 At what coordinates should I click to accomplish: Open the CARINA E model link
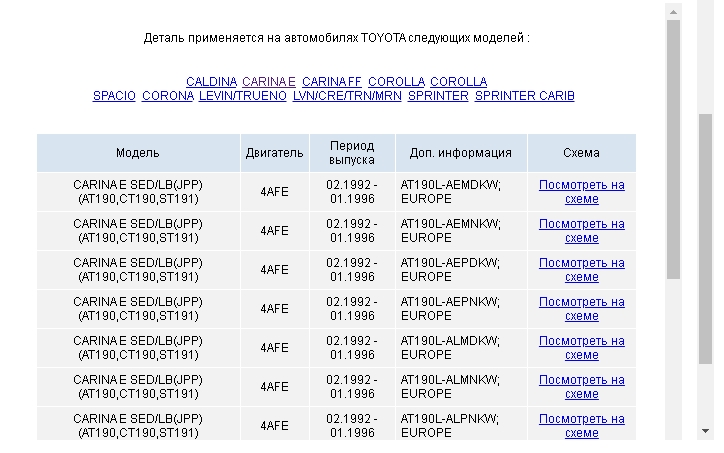(x=269, y=82)
